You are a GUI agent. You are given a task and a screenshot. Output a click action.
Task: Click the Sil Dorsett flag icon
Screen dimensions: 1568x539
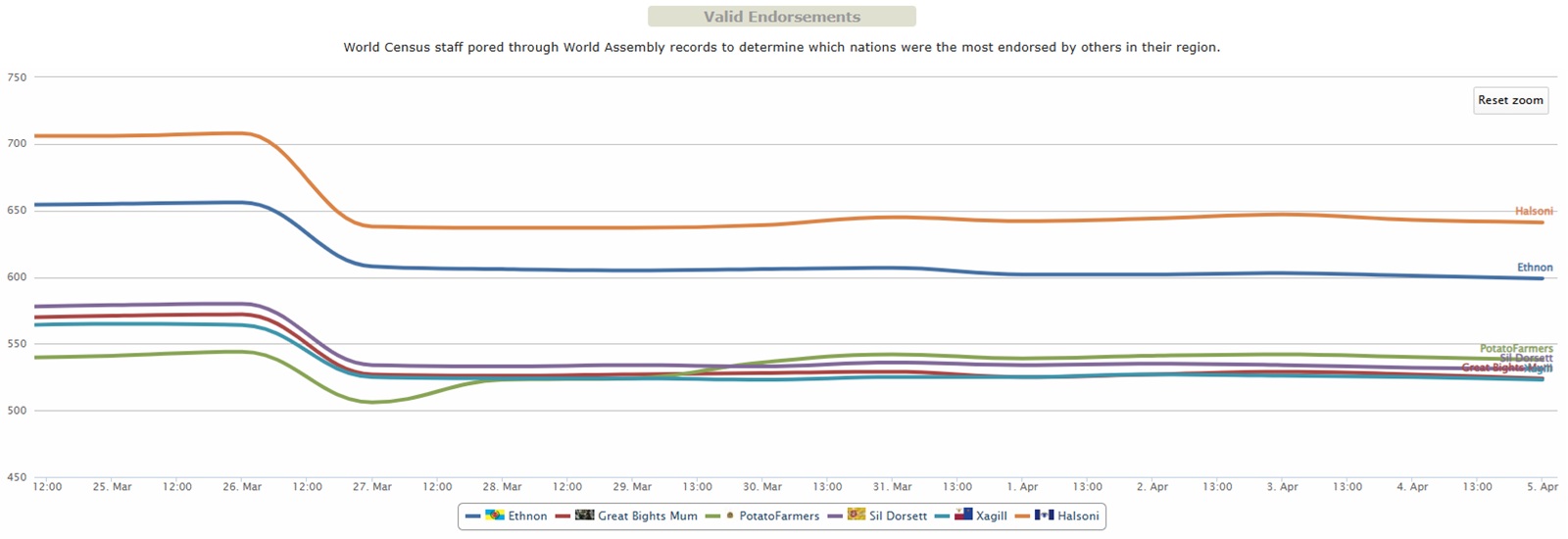(x=857, y=515)
